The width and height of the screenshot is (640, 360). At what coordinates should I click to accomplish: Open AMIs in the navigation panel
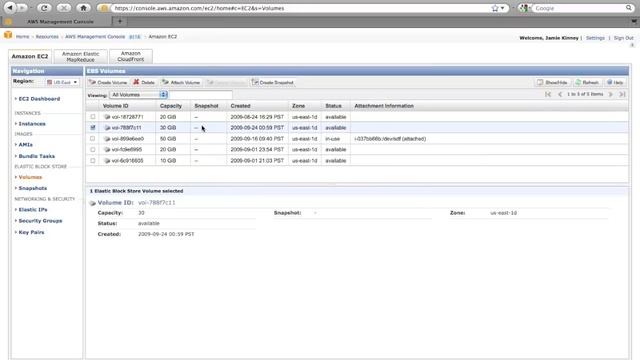[x=25, y=144]
